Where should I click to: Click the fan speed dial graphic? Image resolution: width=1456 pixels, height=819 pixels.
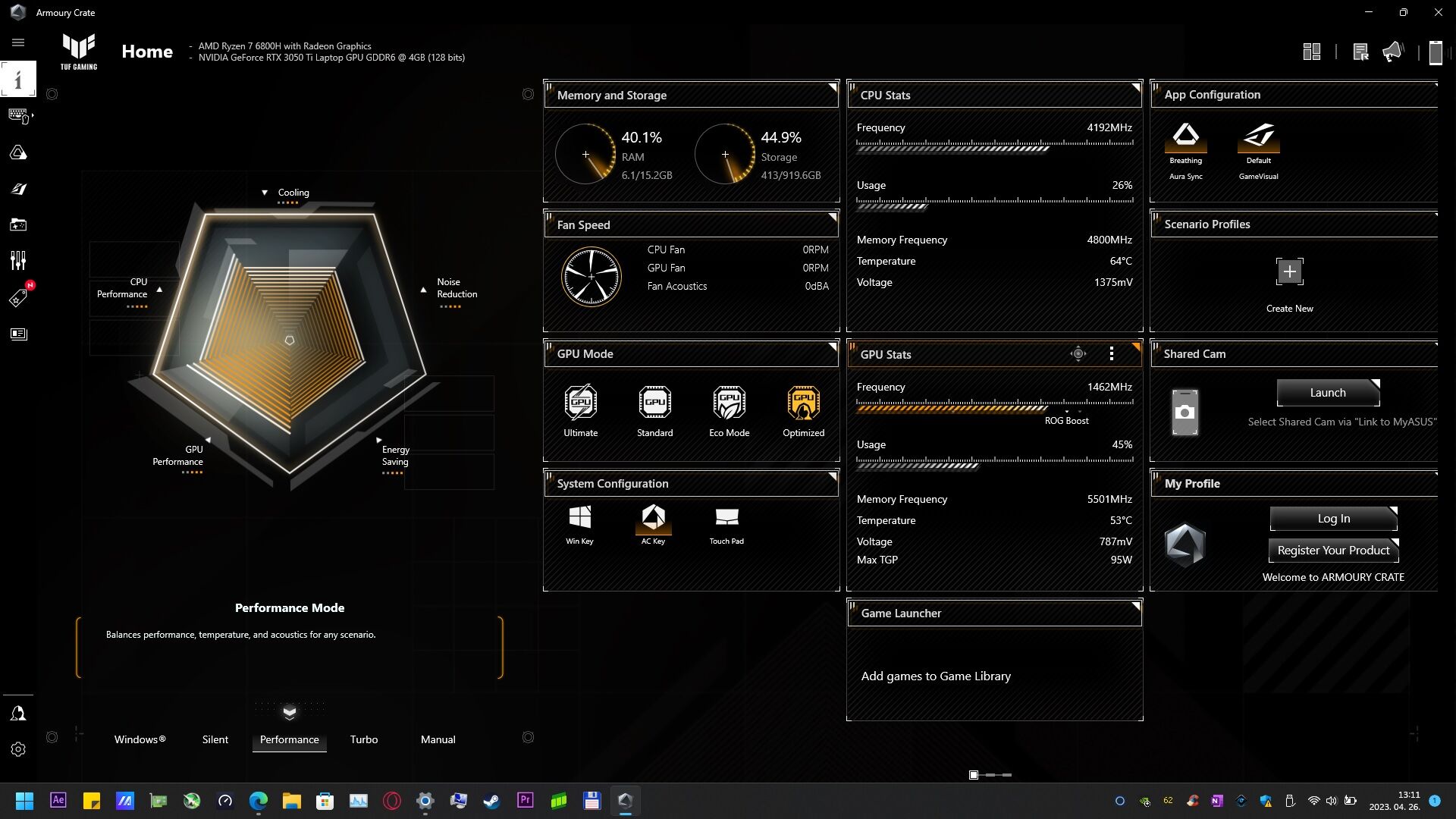[x=591, y=277]
